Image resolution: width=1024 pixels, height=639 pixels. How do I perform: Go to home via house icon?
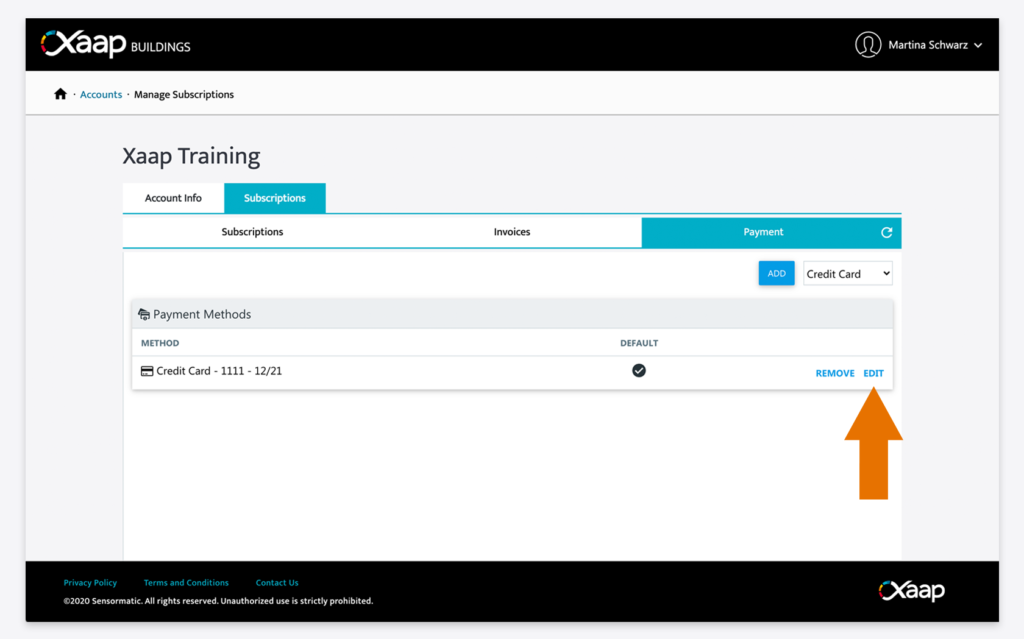click(x=60, y=94)
